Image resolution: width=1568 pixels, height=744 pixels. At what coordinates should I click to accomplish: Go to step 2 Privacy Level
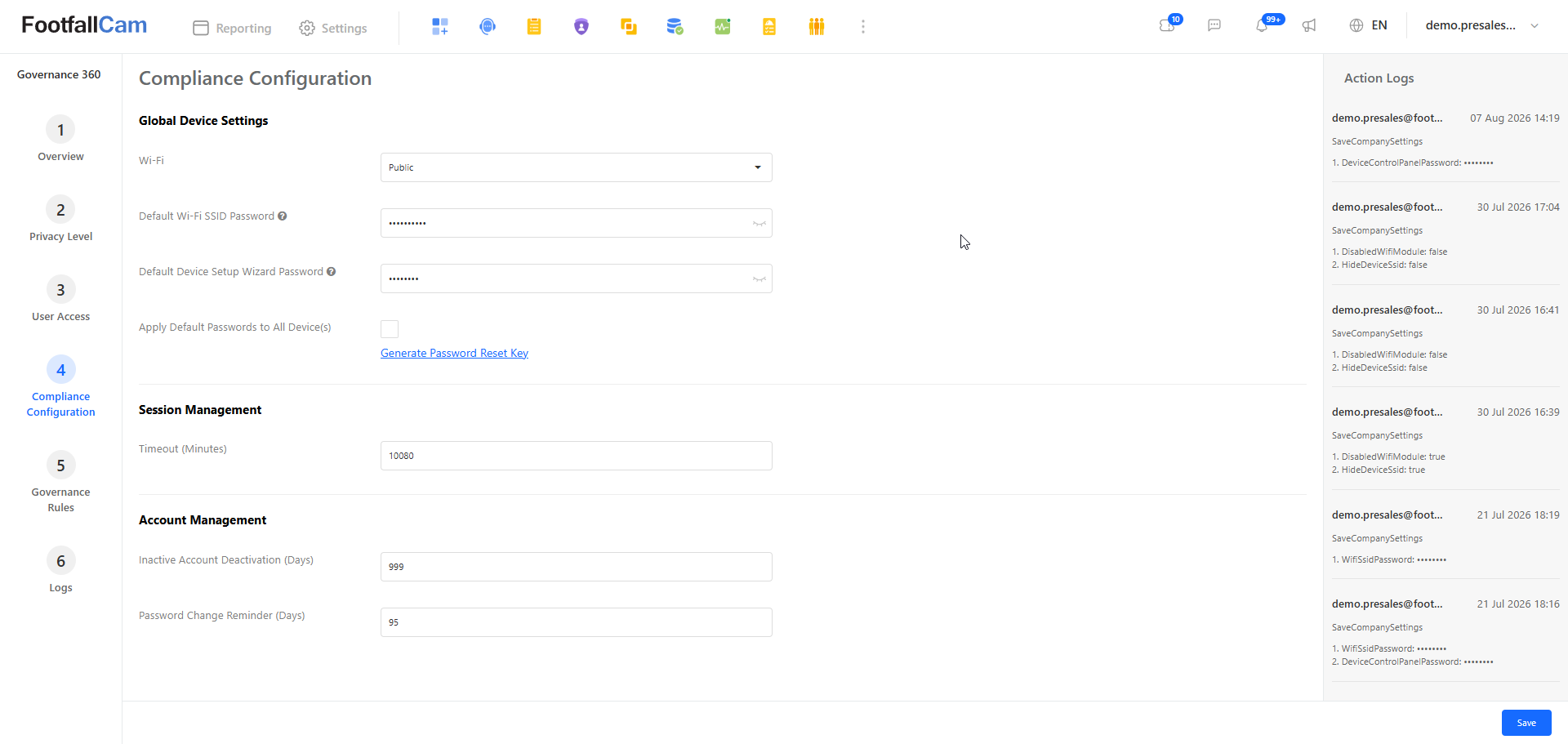(60, 219)
